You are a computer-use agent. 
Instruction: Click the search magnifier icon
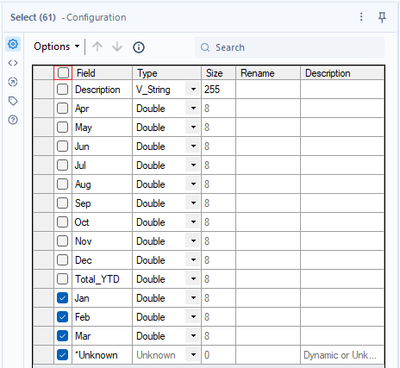click(x=205, y=47)
